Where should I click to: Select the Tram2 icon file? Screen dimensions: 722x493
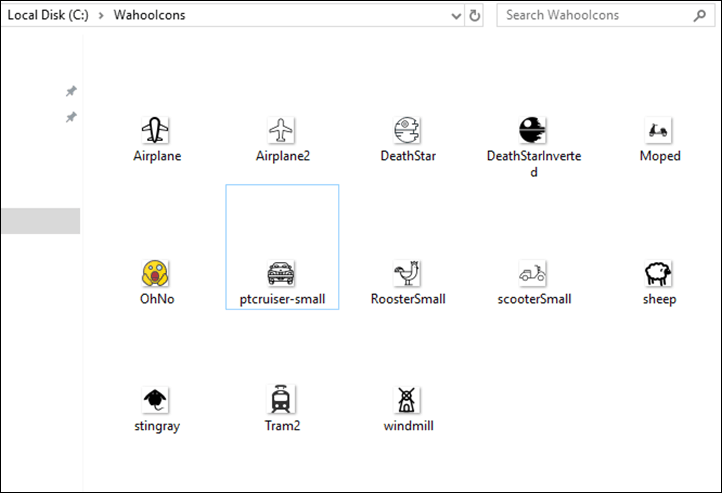(x=281, y=400)
